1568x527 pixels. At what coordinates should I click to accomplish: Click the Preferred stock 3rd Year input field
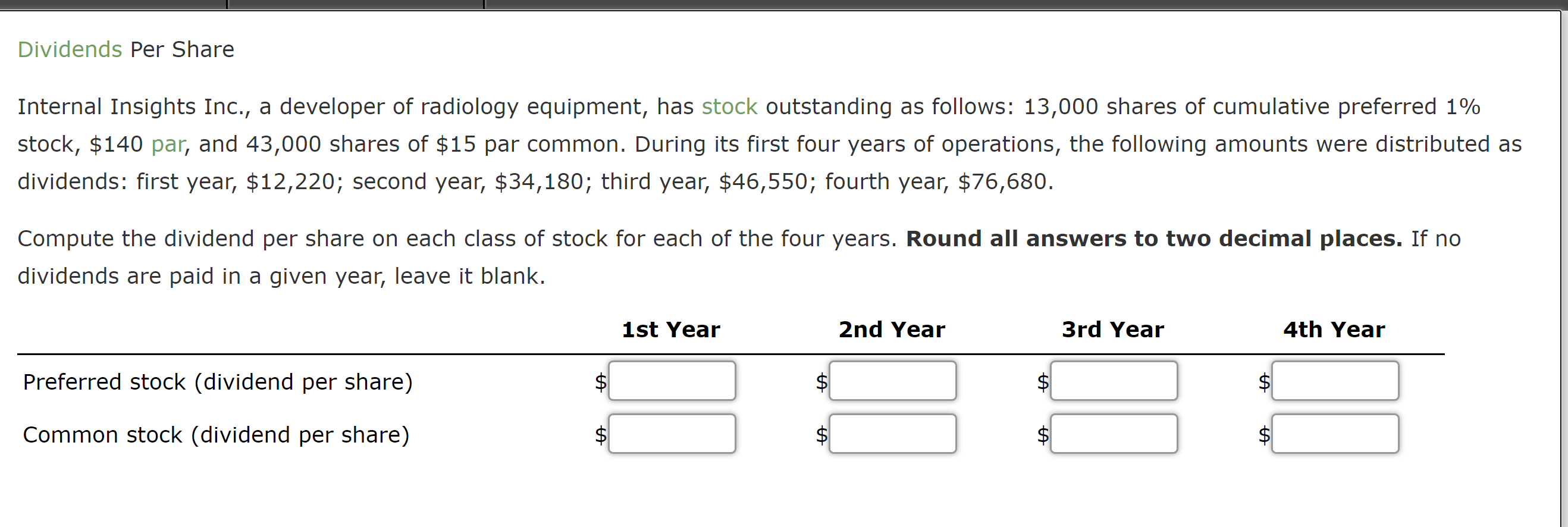pyautogui.click(x=1114, y=381)
